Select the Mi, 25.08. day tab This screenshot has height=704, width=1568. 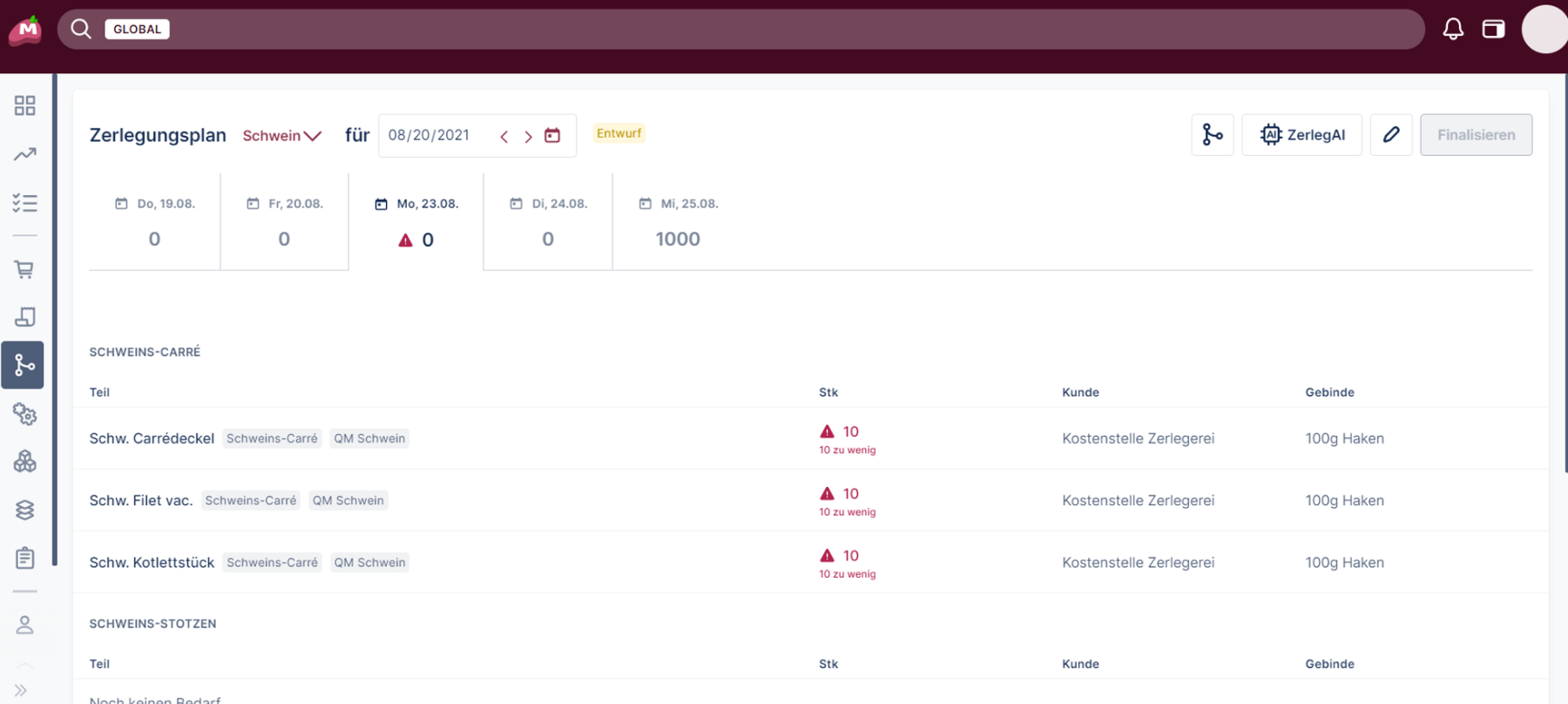tap(678, 222)
